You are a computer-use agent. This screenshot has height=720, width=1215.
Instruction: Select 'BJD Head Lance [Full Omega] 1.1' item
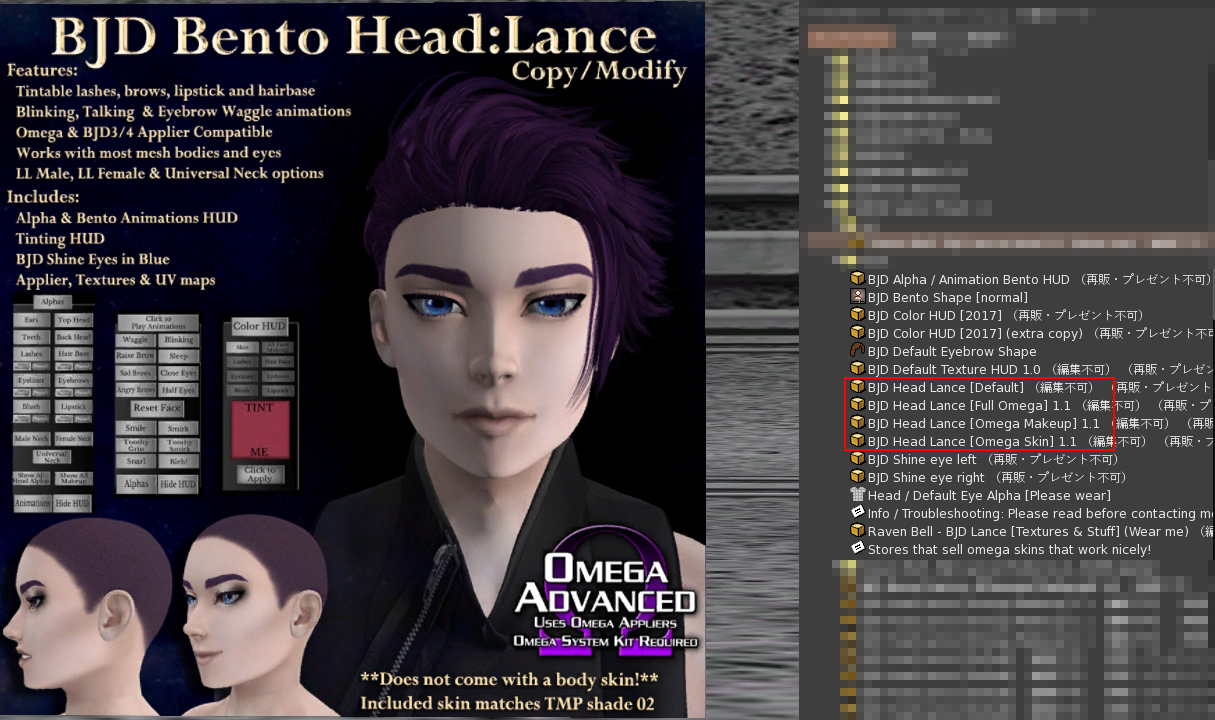1032,405
